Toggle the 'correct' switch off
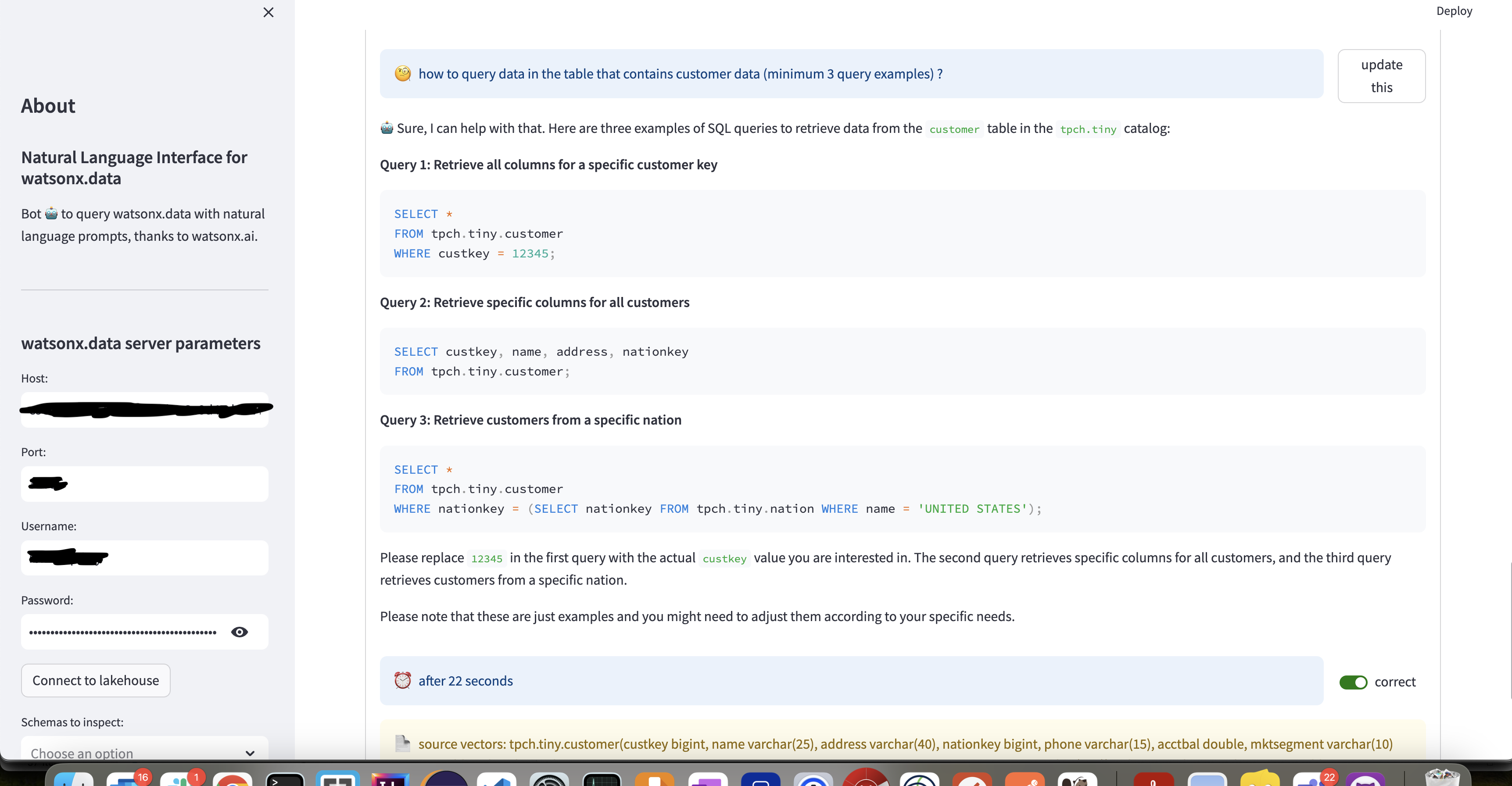This screenshot has width=1512, height=786. click(x=1353, y=682)
